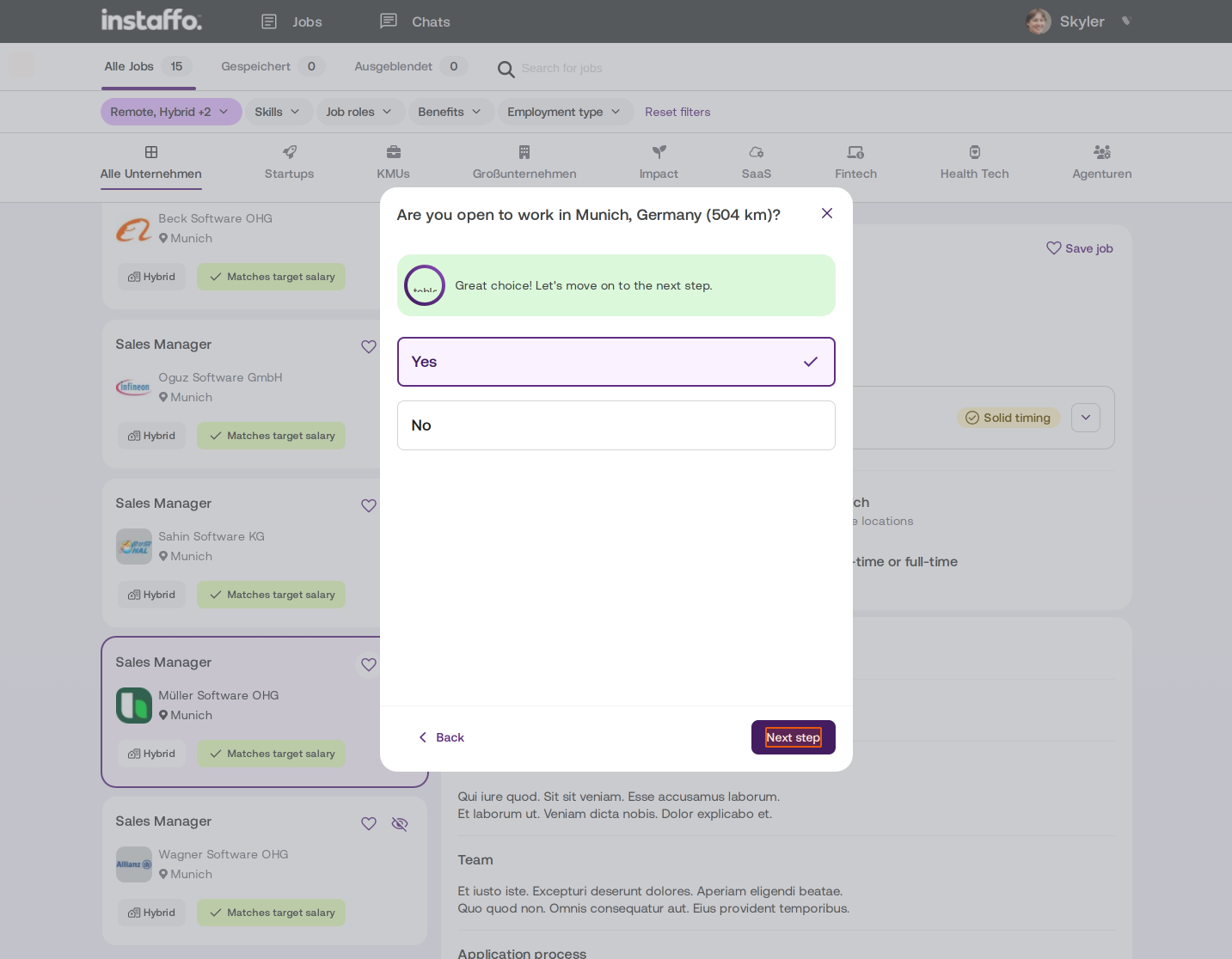Open the Chats icon in header

pos(389,21)
